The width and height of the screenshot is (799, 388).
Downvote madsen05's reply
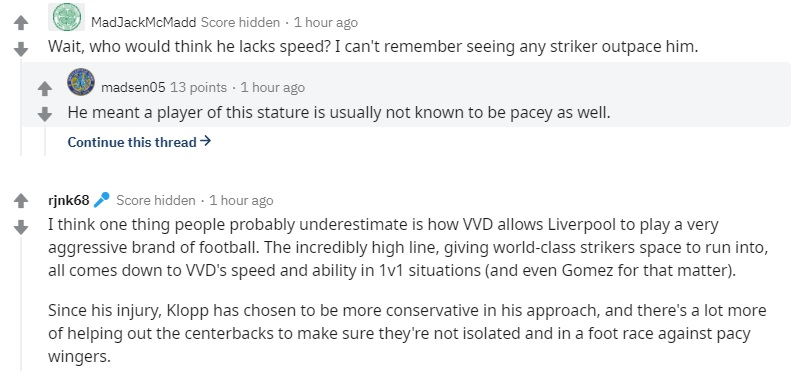(45, 114)
